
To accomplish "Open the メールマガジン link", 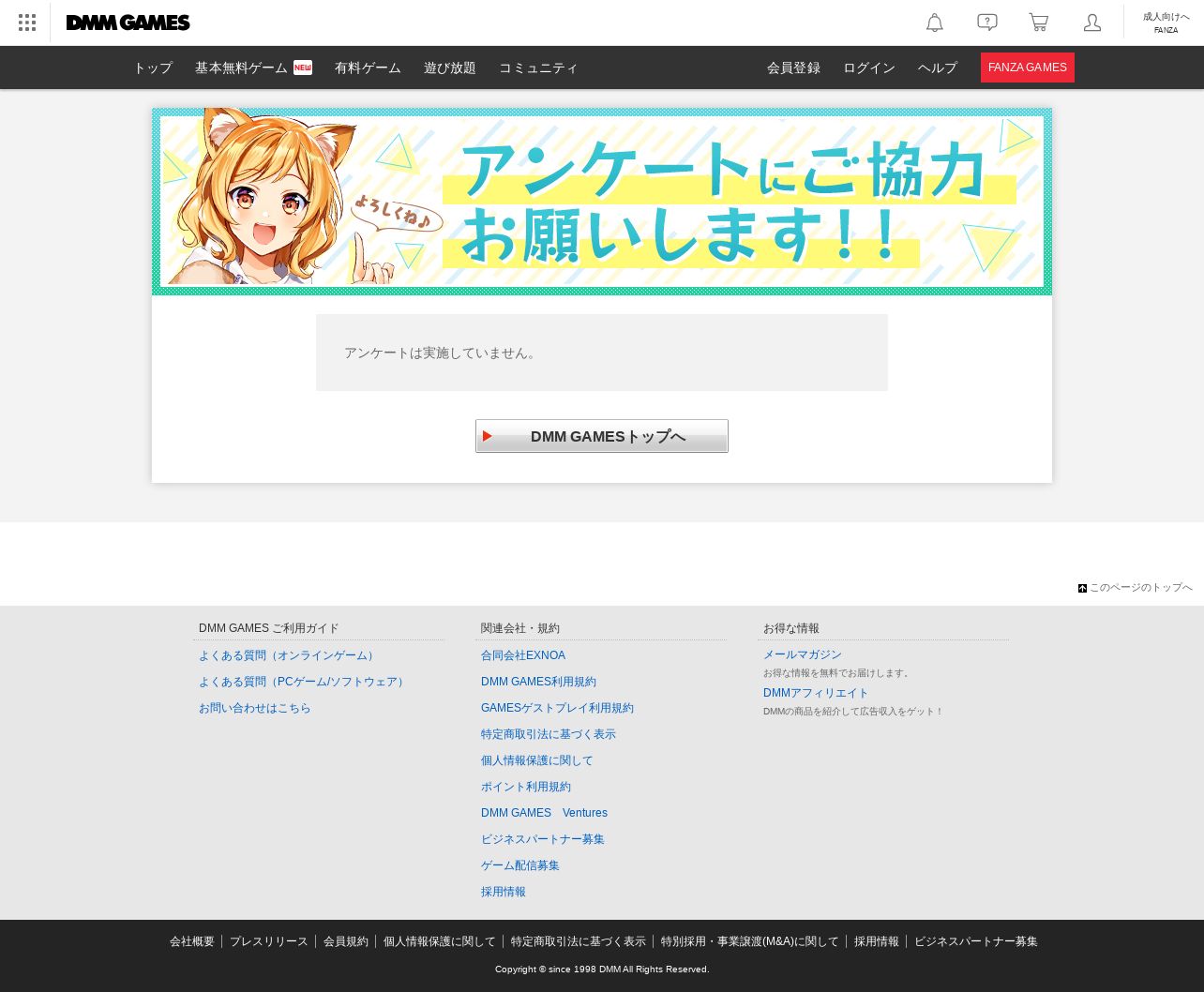I will [x=803, y=654].
